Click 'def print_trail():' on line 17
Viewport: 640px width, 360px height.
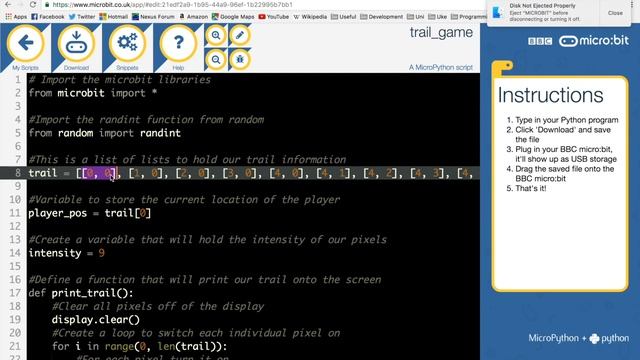click(81, 293)
